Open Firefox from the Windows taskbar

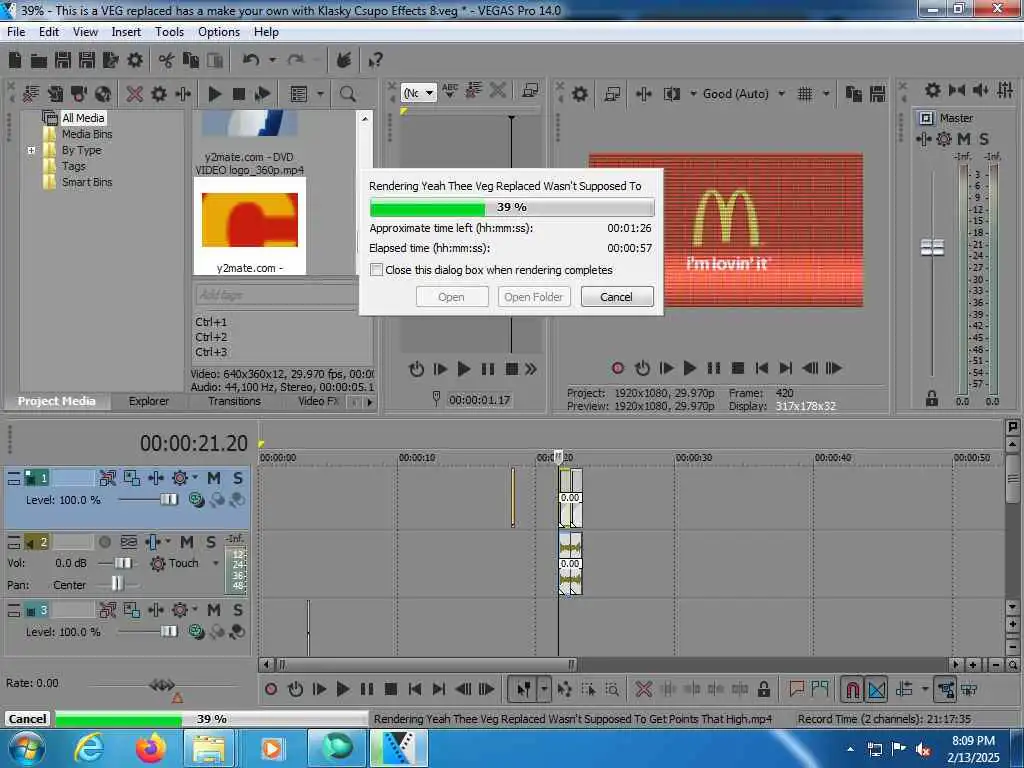pos(151,748)
